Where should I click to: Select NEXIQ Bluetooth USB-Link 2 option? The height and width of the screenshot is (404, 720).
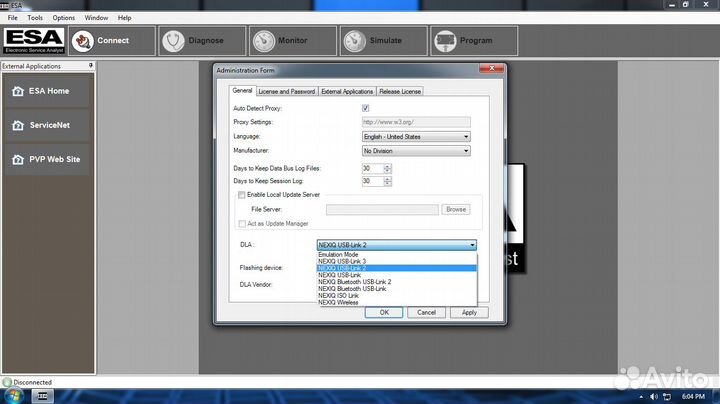click(397, 282)
